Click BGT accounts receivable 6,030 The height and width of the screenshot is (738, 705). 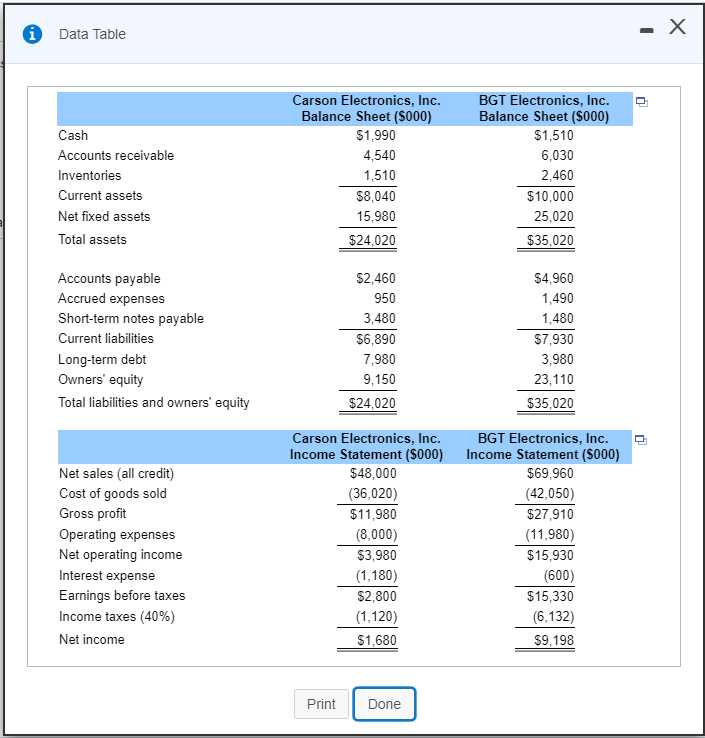click(557, 155)
